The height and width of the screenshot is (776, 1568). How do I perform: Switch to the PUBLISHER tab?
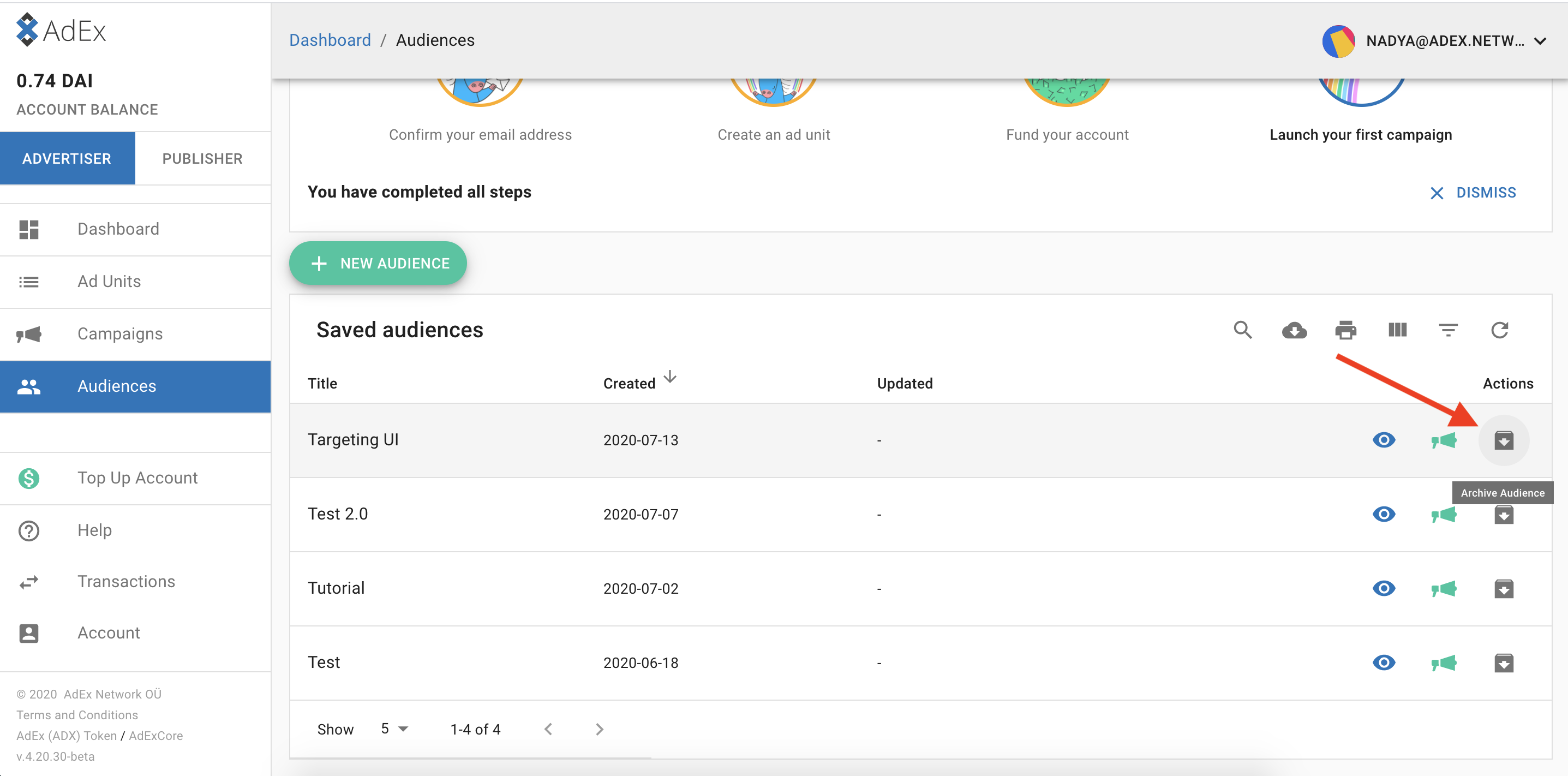coord(202,158)
